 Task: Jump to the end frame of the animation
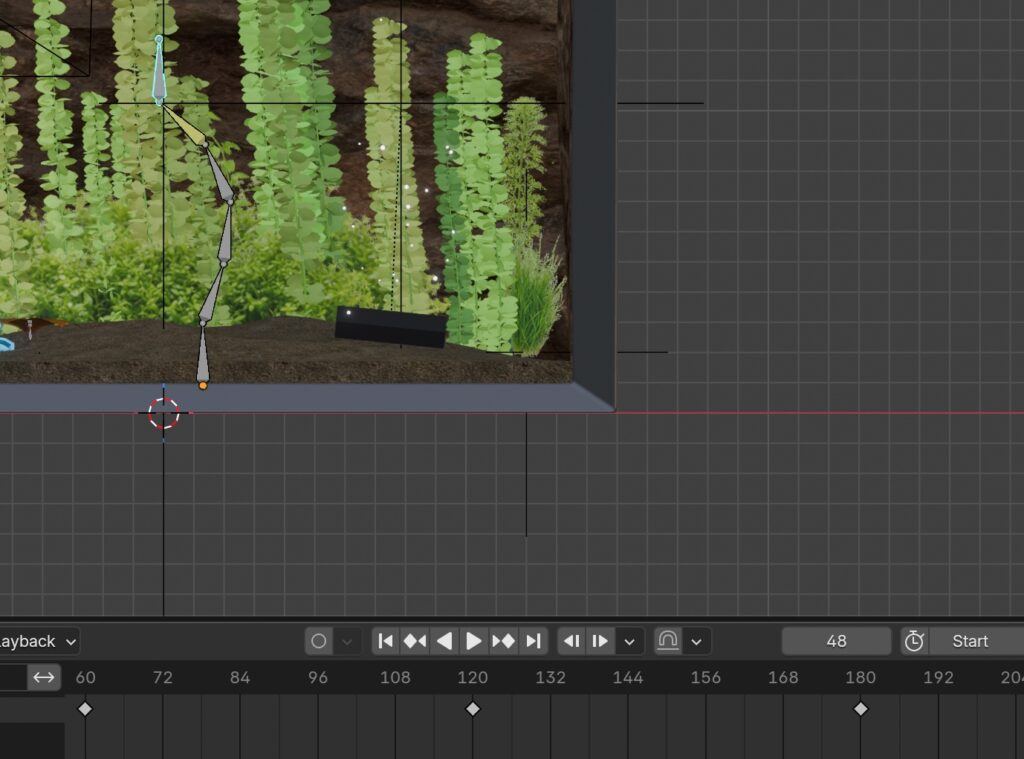[x=533, y=641]
